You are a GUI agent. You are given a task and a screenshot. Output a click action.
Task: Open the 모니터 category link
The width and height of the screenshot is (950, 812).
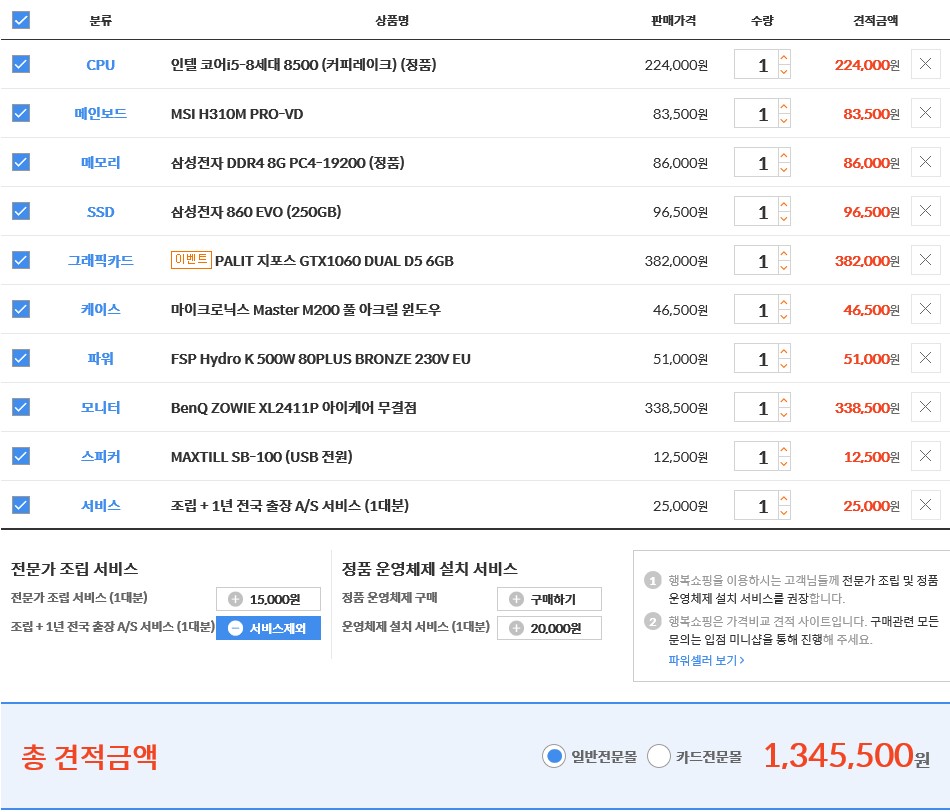click(101, 408)
